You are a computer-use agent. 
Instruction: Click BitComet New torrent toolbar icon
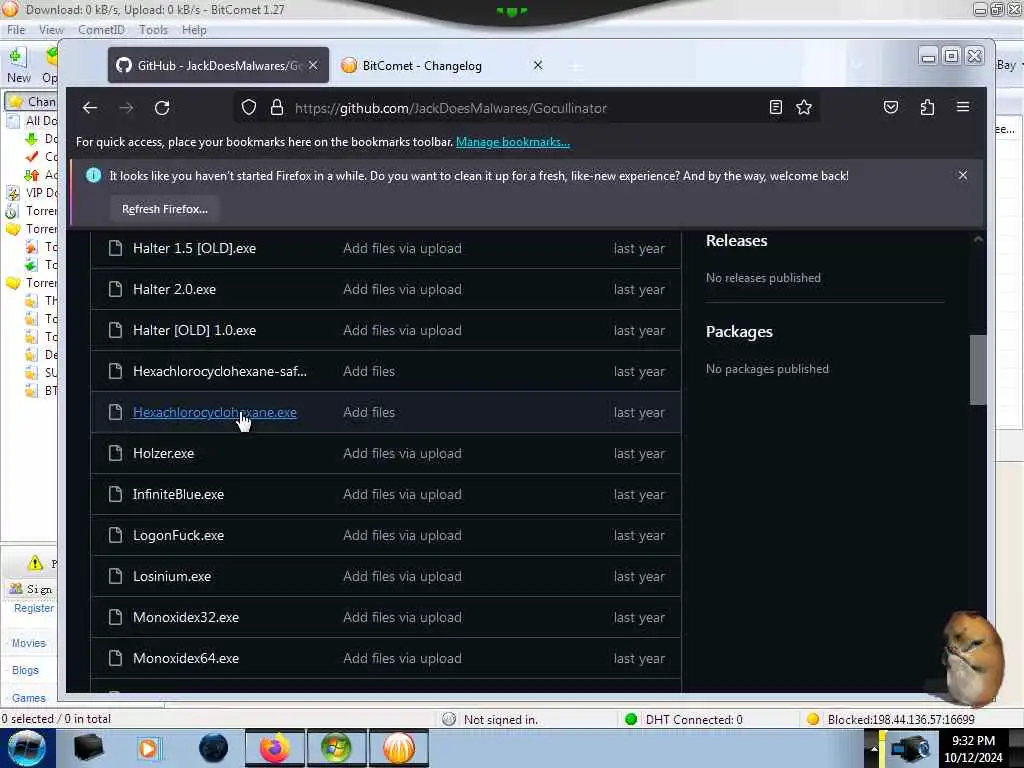(18, 65)
